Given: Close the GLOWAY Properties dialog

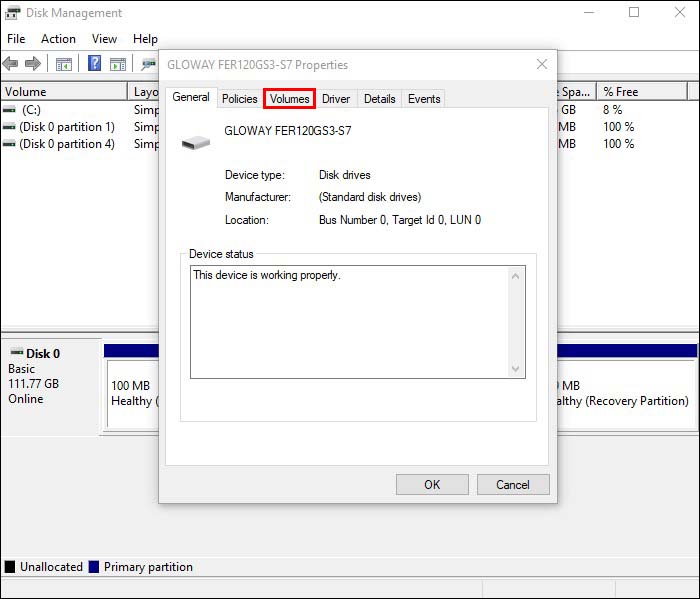Looking at the screenshot, I should [542, 64].
